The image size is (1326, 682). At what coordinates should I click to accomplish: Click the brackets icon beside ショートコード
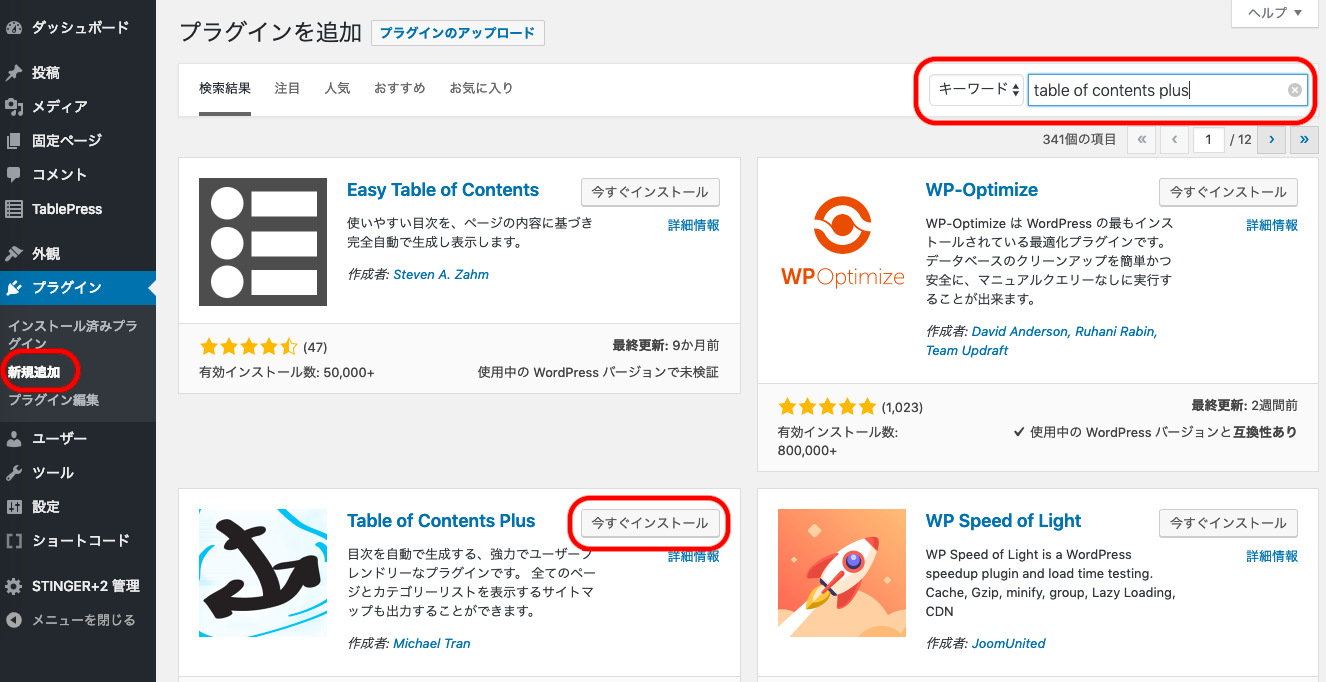pos(14,540)
